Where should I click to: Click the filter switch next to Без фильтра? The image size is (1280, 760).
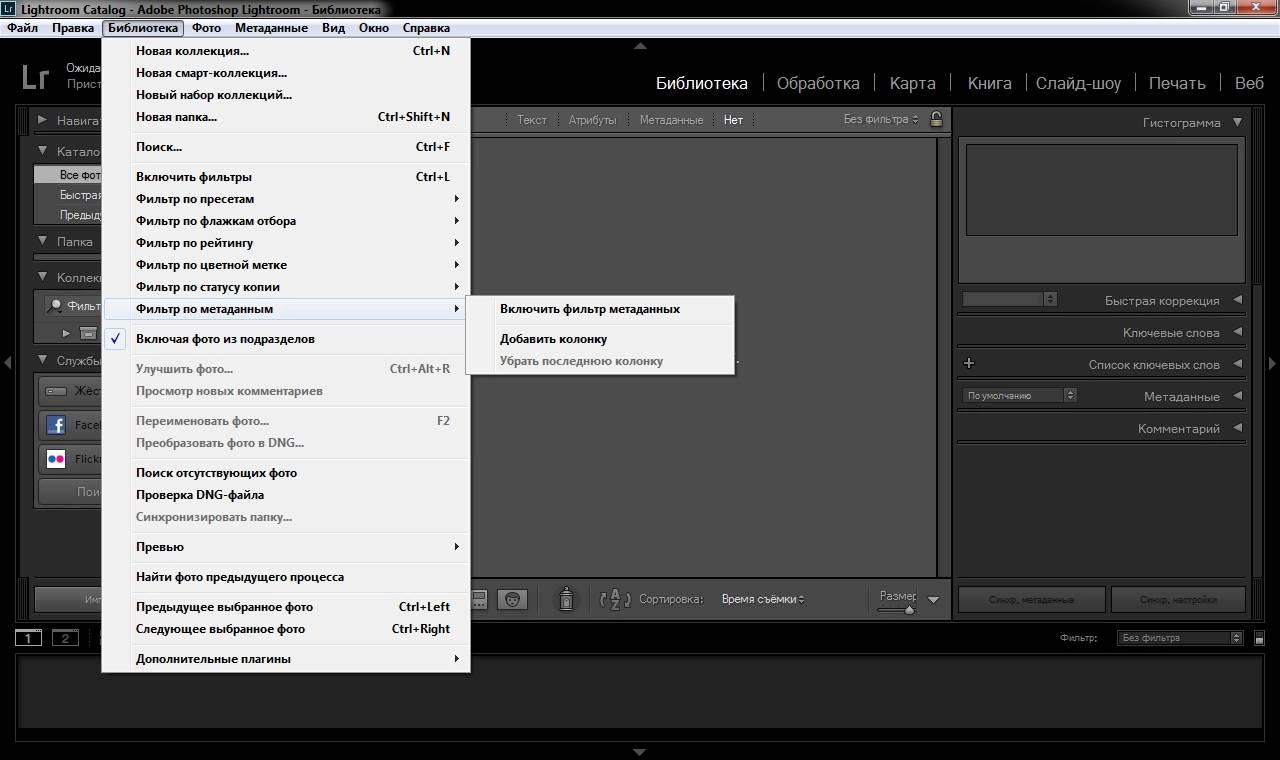pos(1259,638)
